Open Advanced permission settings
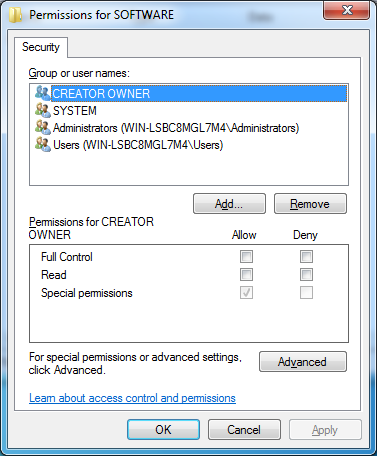Image resolution: width=377 pixels, height=456 pixels. [x=303, y=362]
